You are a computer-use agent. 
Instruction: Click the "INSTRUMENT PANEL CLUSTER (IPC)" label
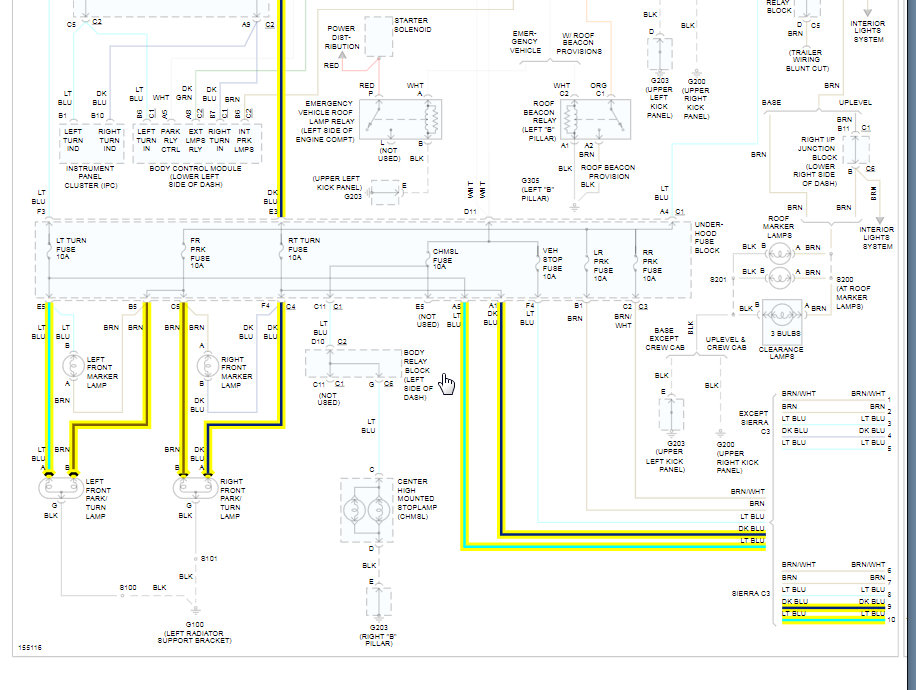point(91,177)
